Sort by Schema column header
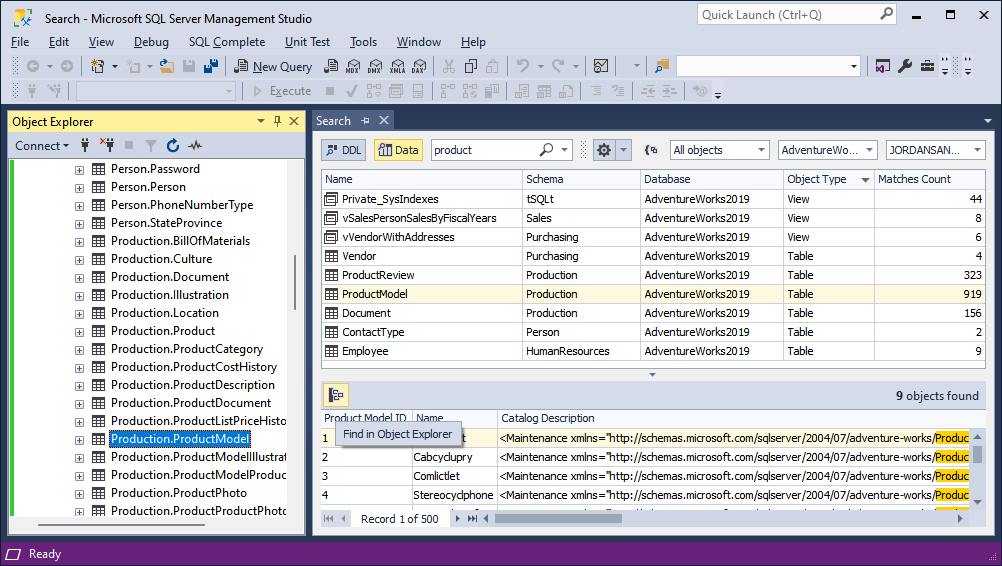 click(x=581, y=180)
